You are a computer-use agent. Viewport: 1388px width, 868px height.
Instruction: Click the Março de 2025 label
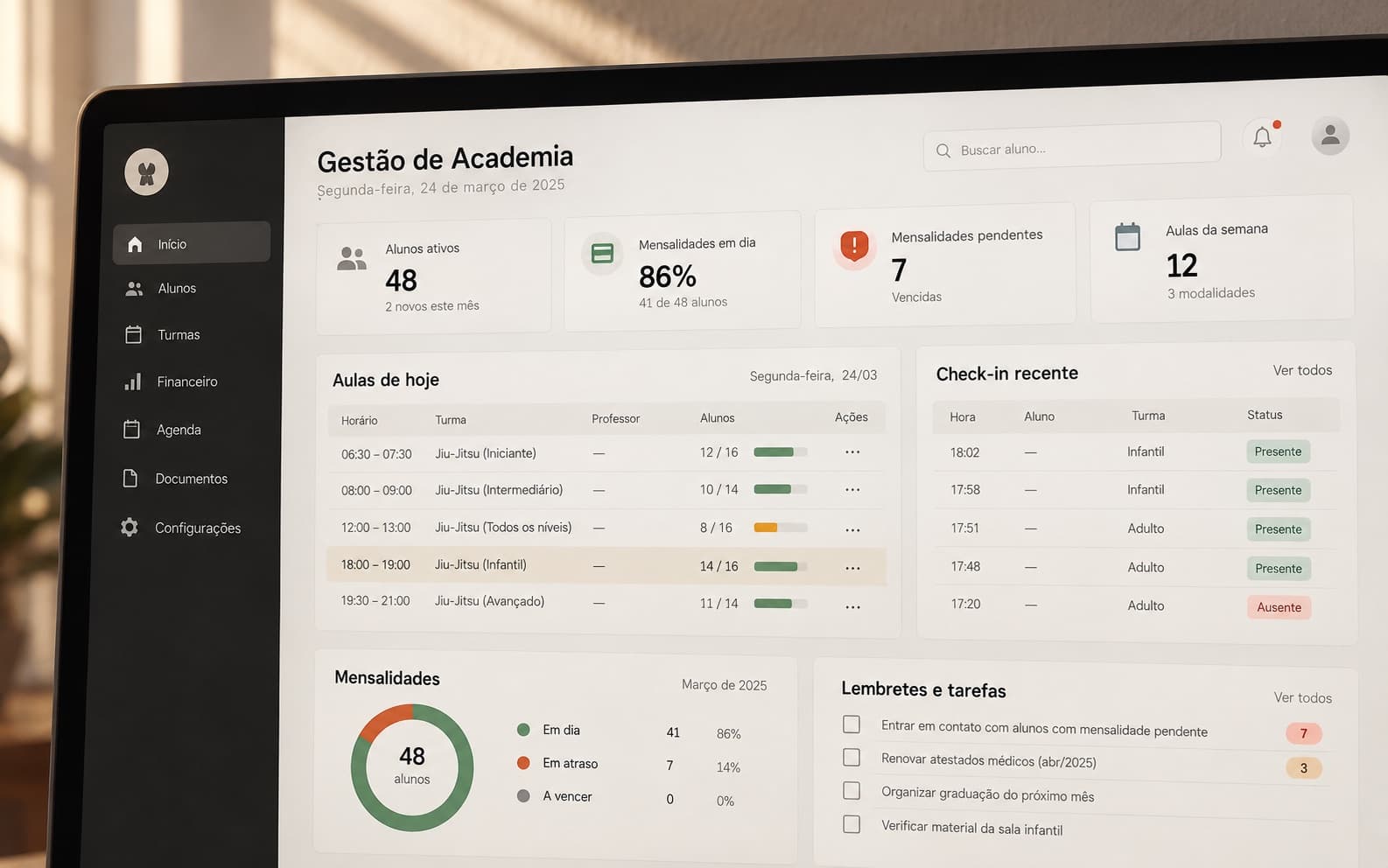coord(724,685)
